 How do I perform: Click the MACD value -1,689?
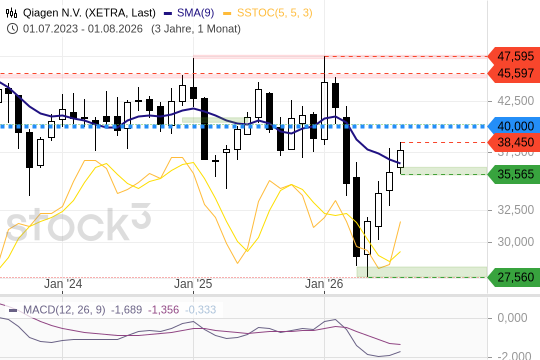(x=126, y=310)
